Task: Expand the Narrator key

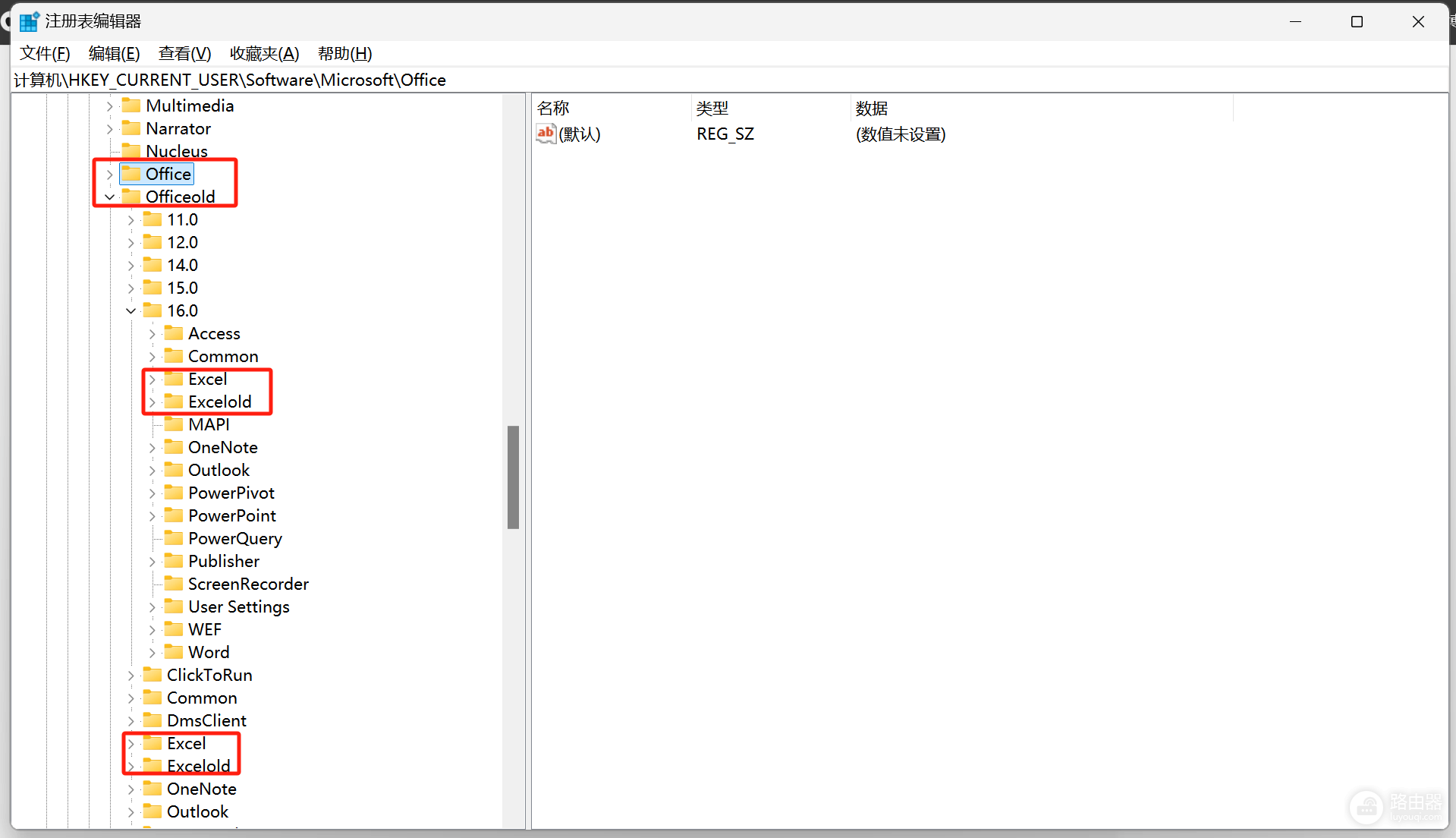Action: (110, 129)
